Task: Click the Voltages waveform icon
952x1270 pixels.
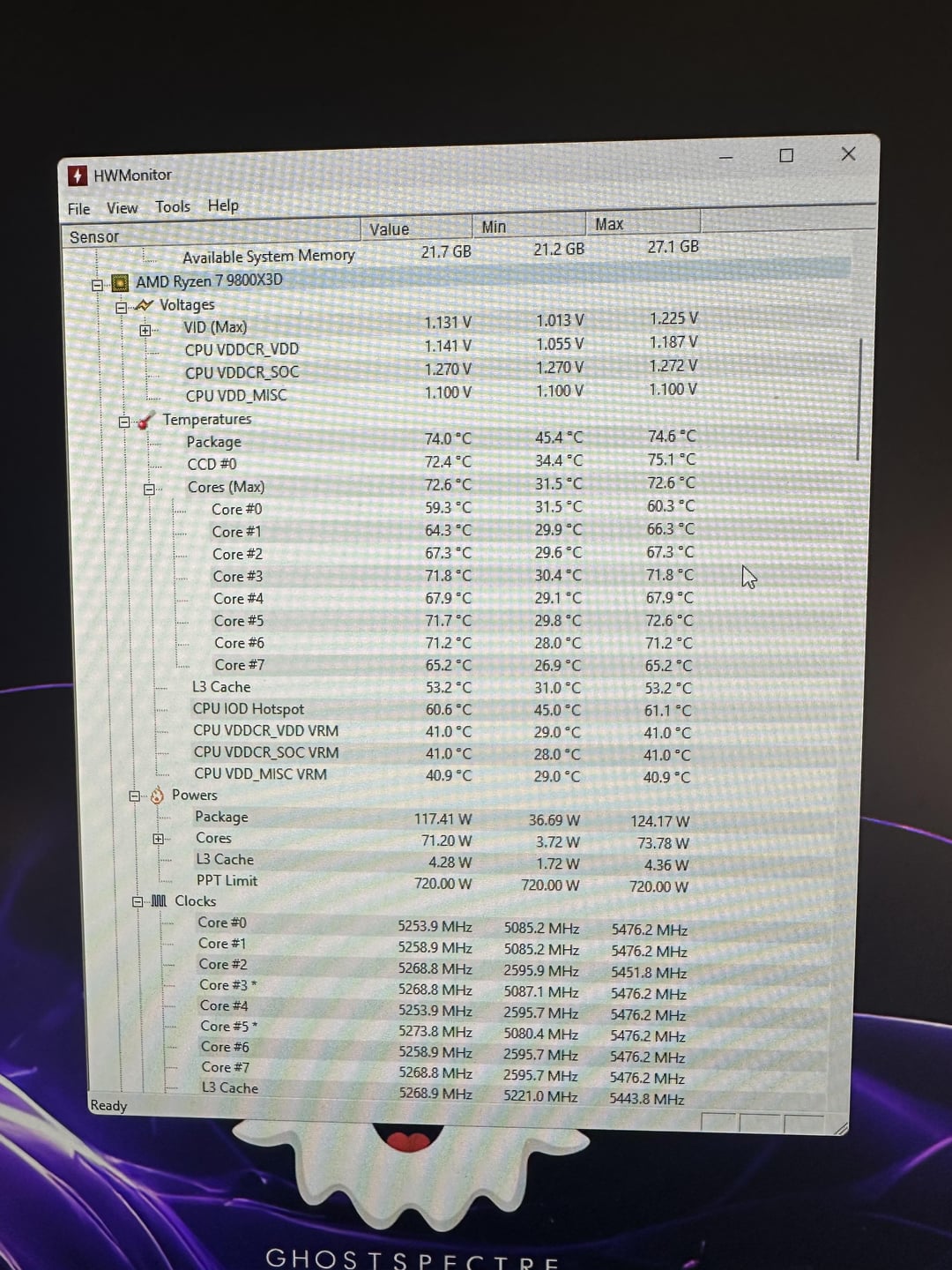Action: (x=144, y=306)
